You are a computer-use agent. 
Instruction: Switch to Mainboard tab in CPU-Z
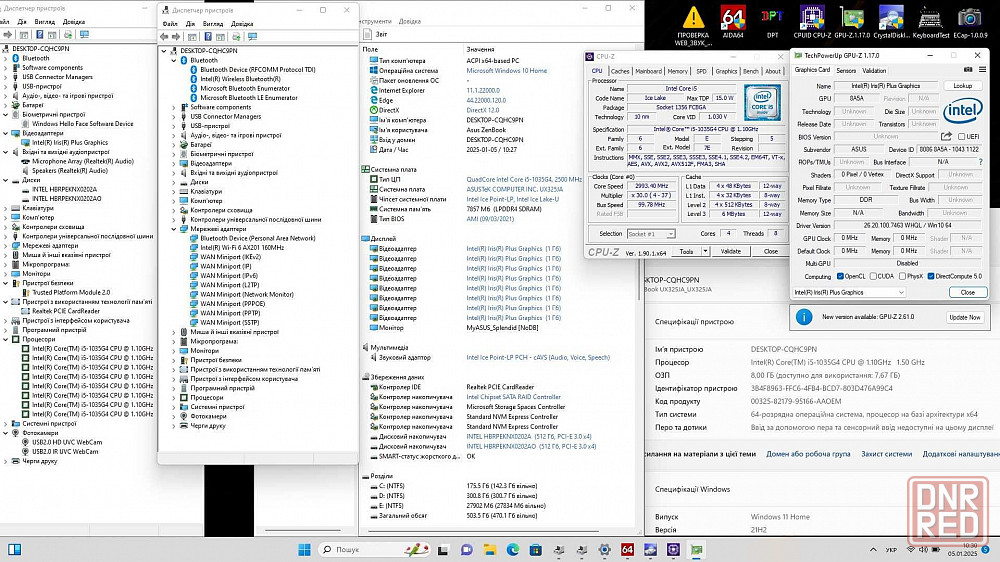[x=648, y=71]
